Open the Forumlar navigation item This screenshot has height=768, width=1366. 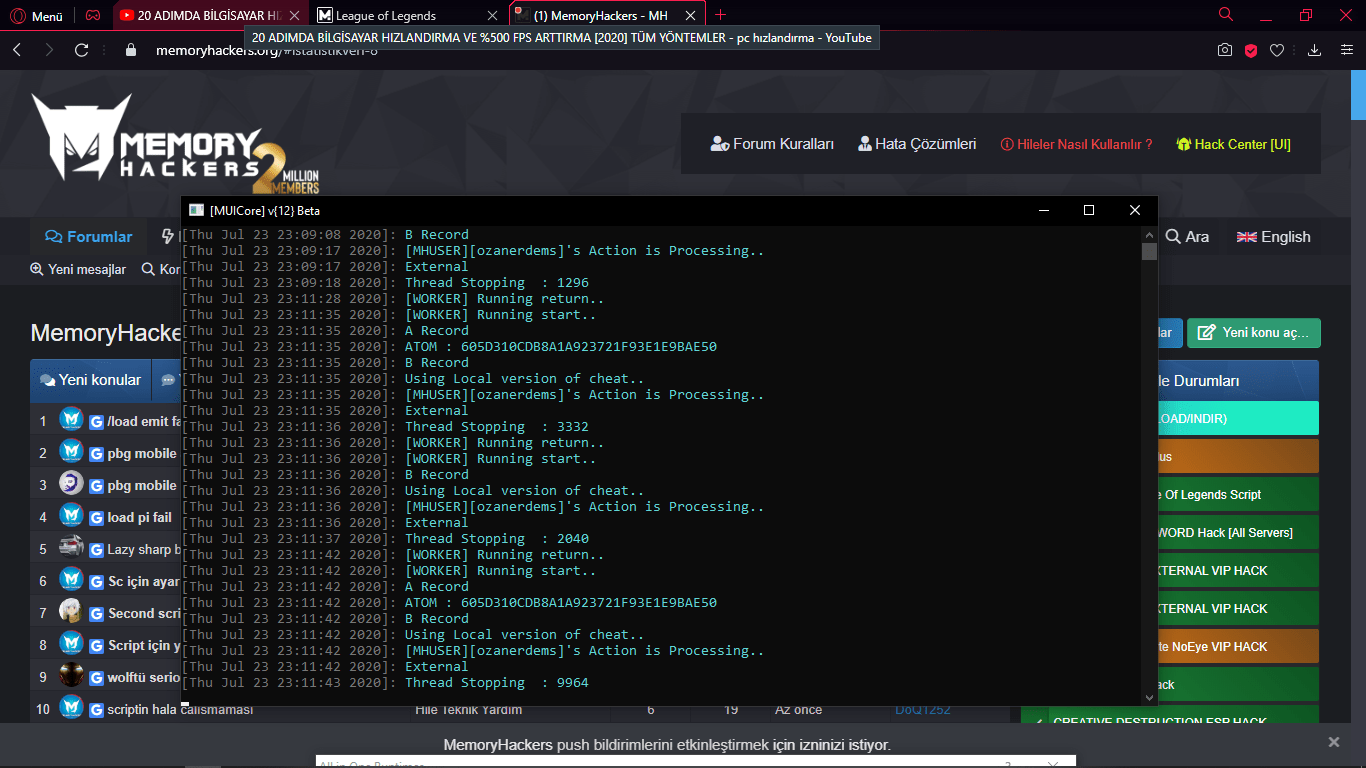tap(89, 237)
